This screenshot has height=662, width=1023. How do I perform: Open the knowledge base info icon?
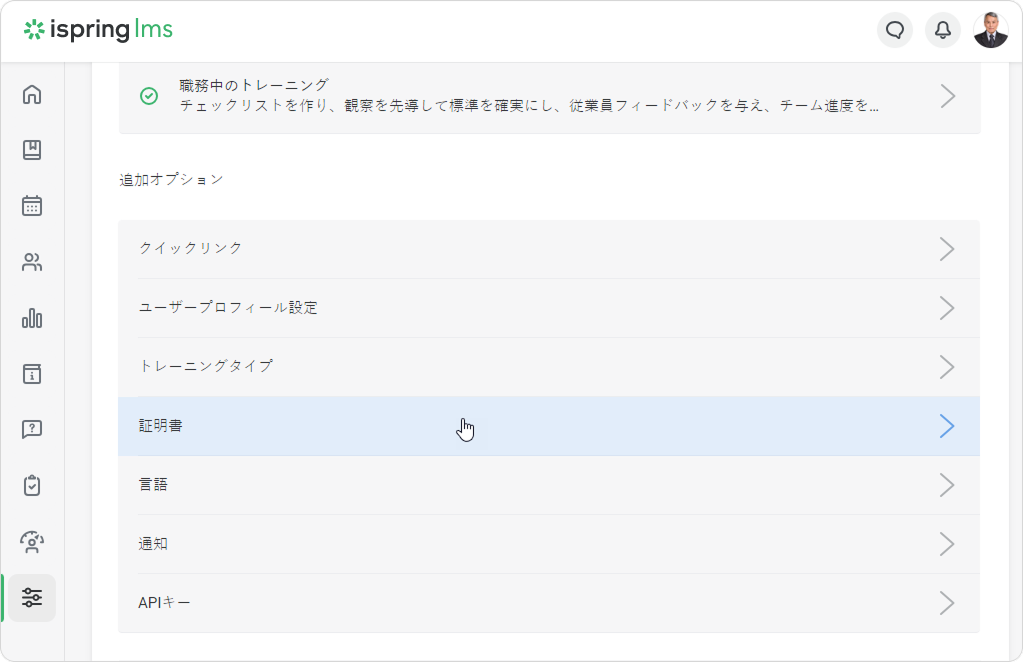pyautogui.click(x=32, y=374)
